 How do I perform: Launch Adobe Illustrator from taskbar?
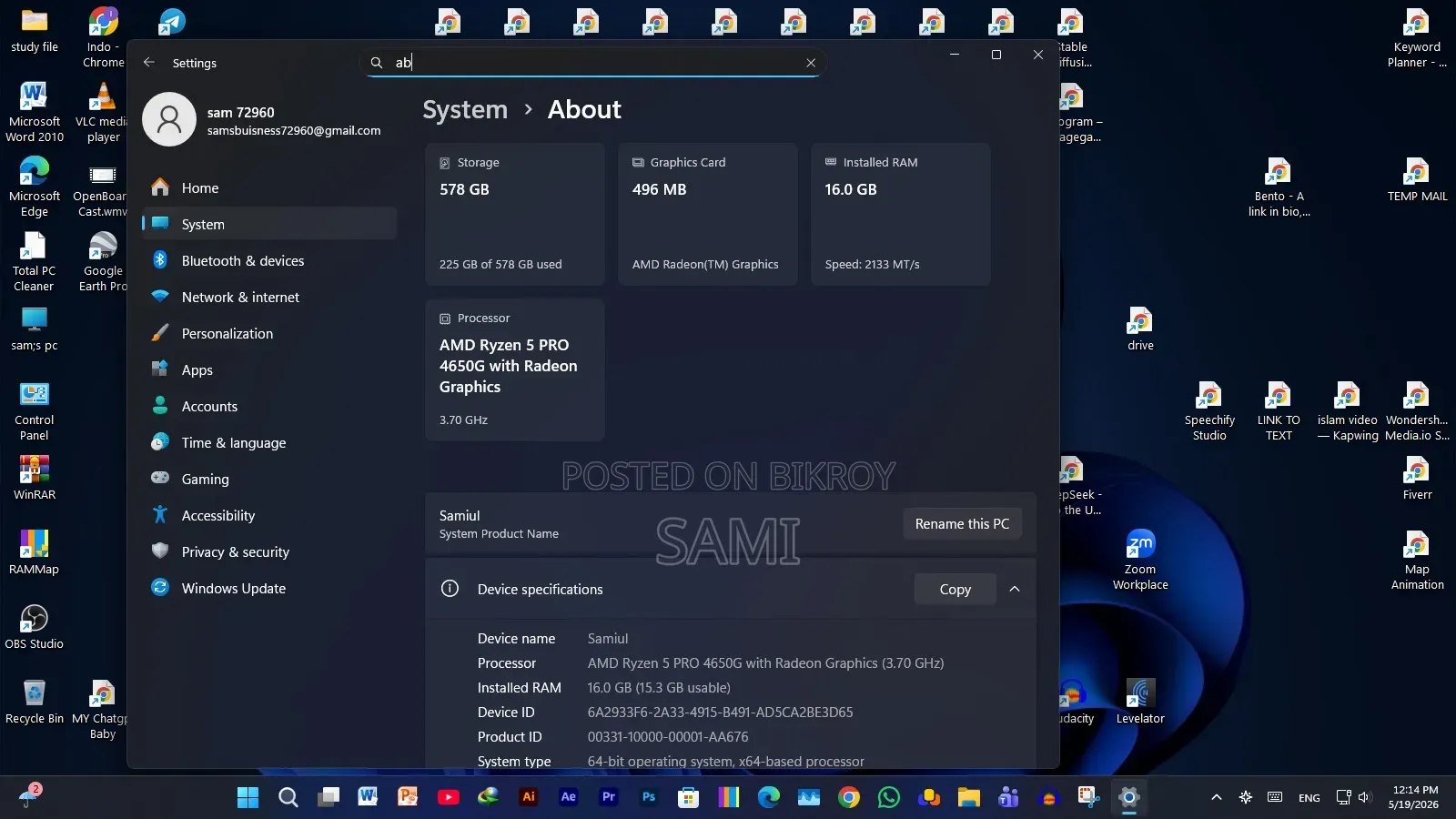[528, 797]
